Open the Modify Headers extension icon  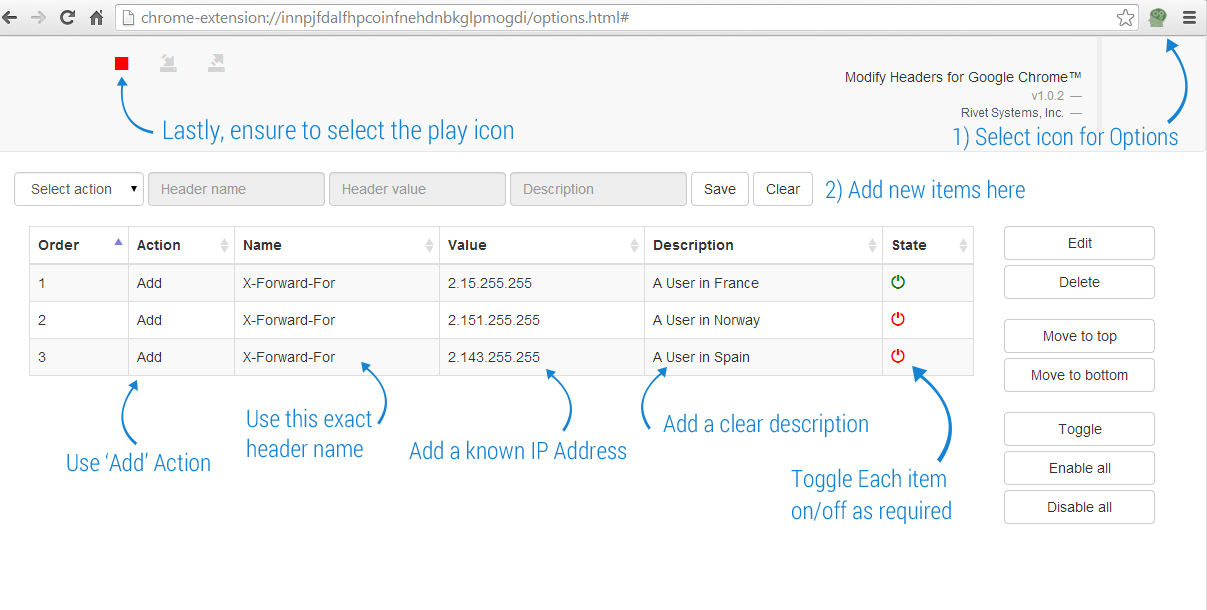click(x=1158, y=17)
